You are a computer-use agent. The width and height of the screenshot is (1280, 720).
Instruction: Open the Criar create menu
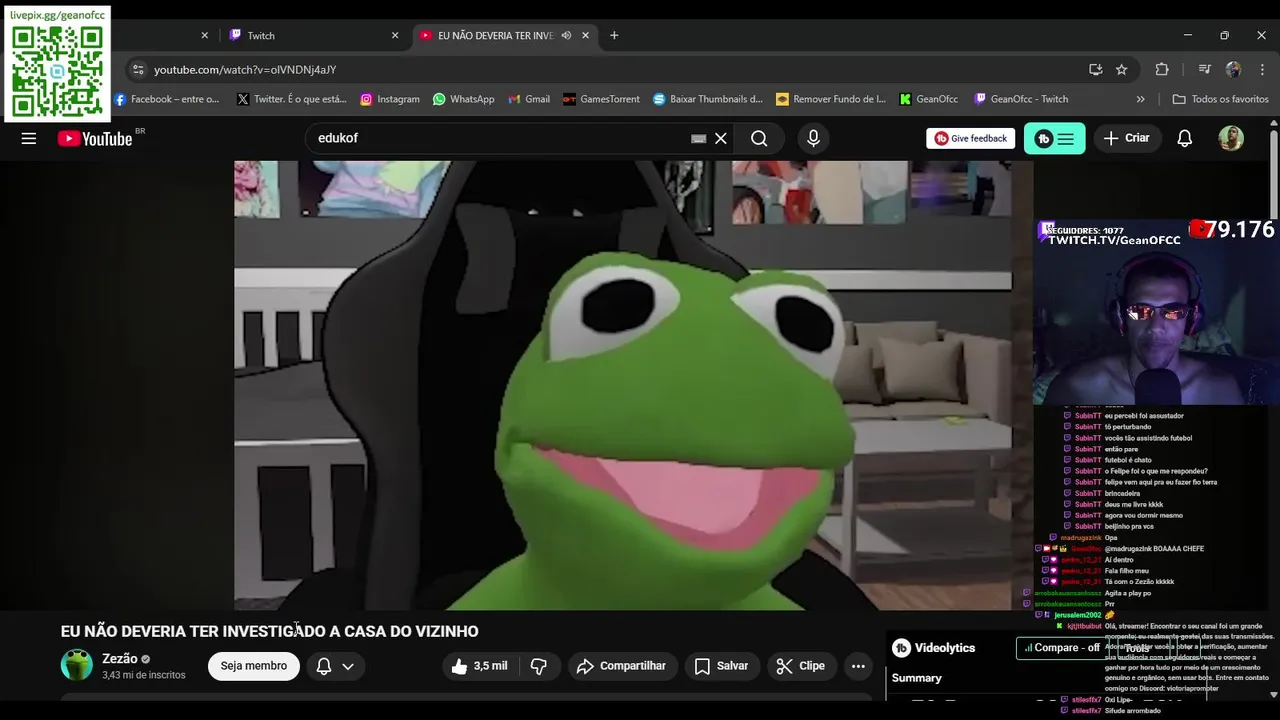tap(1127, 138)
